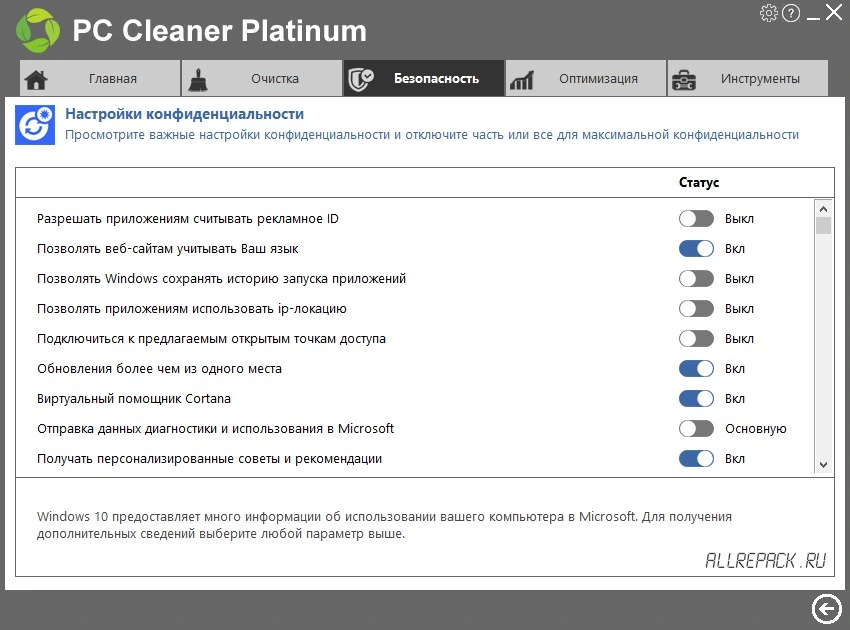Click the shield icon on Безопасность tab
Image resolution: width=850 pixels, height=630 pixels.
[x=360, y=79]
